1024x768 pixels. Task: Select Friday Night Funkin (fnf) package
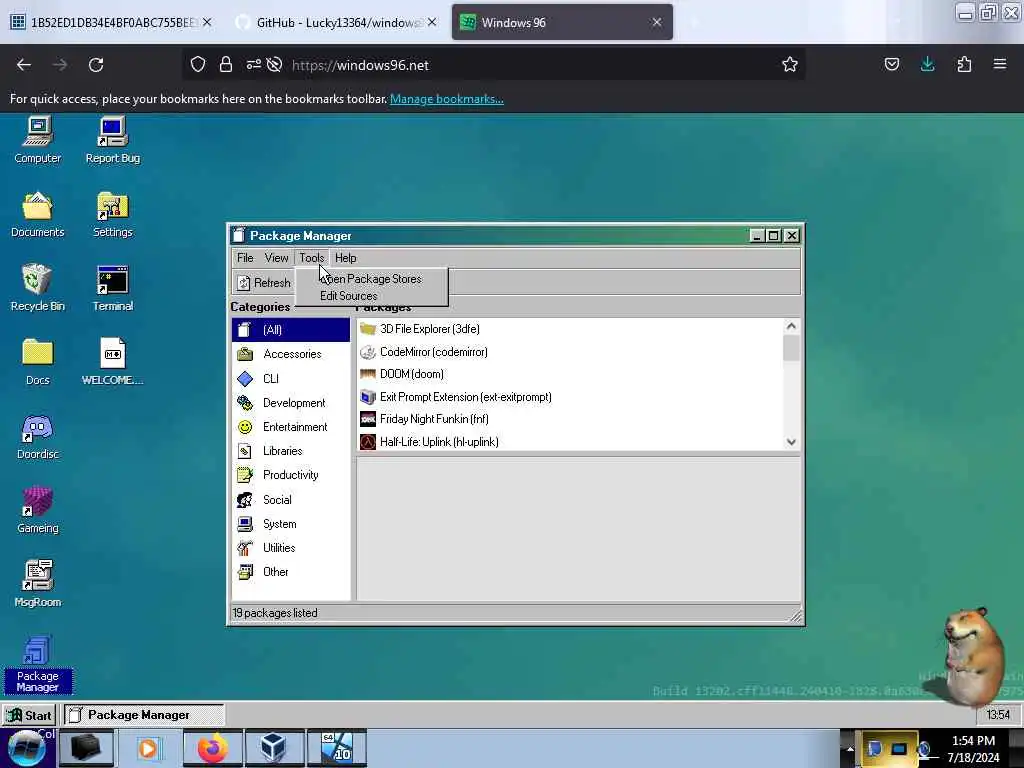pos(569,419)
